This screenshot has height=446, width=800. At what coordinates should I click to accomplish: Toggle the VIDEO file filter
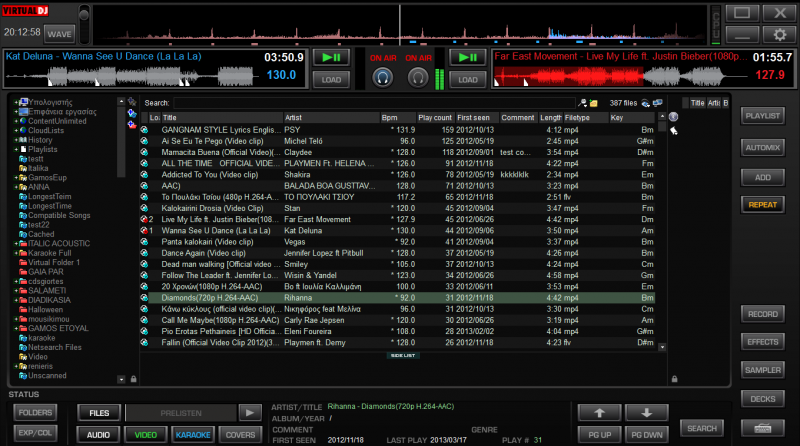tap(145, 435)
